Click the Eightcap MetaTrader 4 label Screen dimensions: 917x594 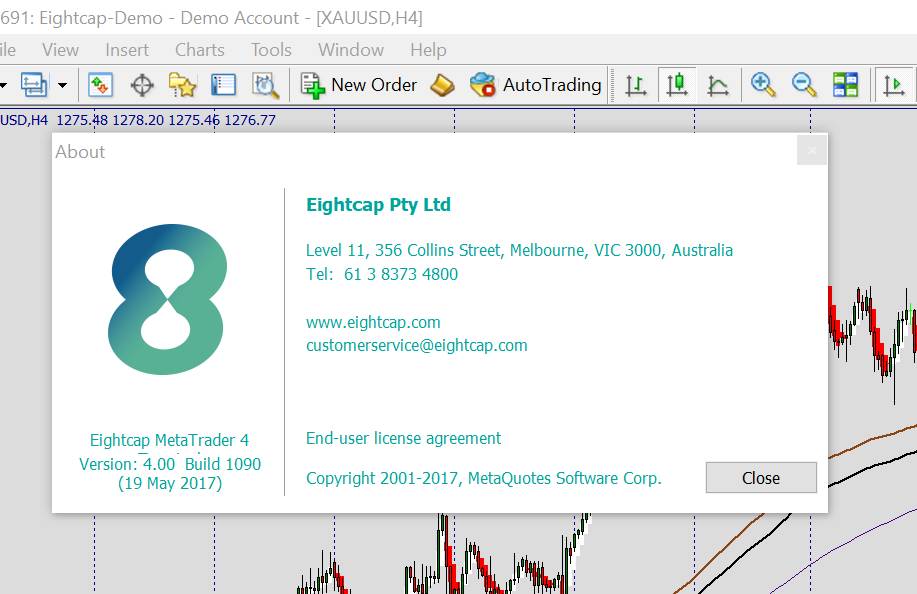coord(169,440)
